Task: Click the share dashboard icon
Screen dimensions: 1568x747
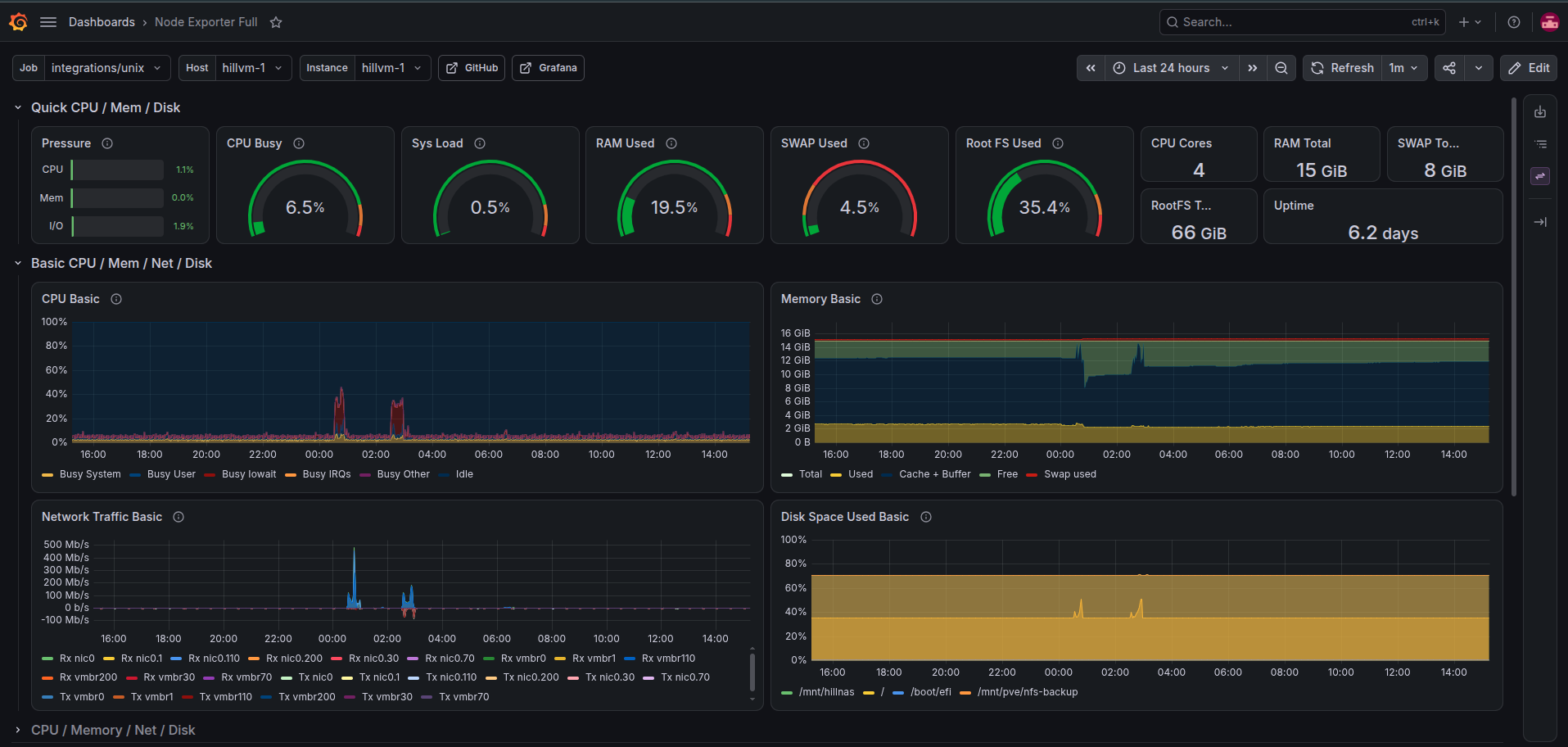Action: (1449, 68)
